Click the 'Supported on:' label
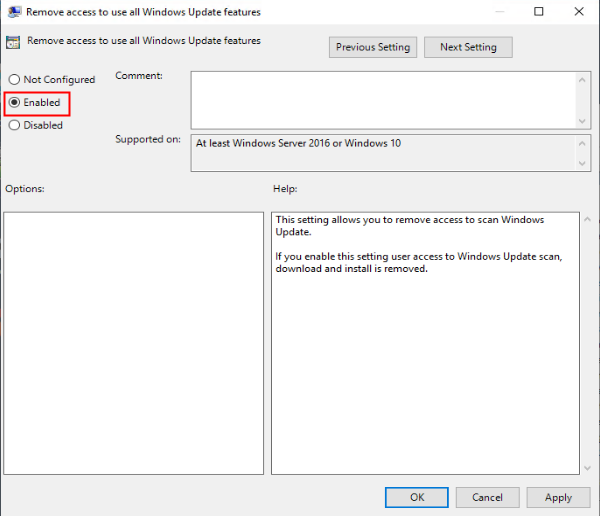600x516 pixels. point(148,139)
